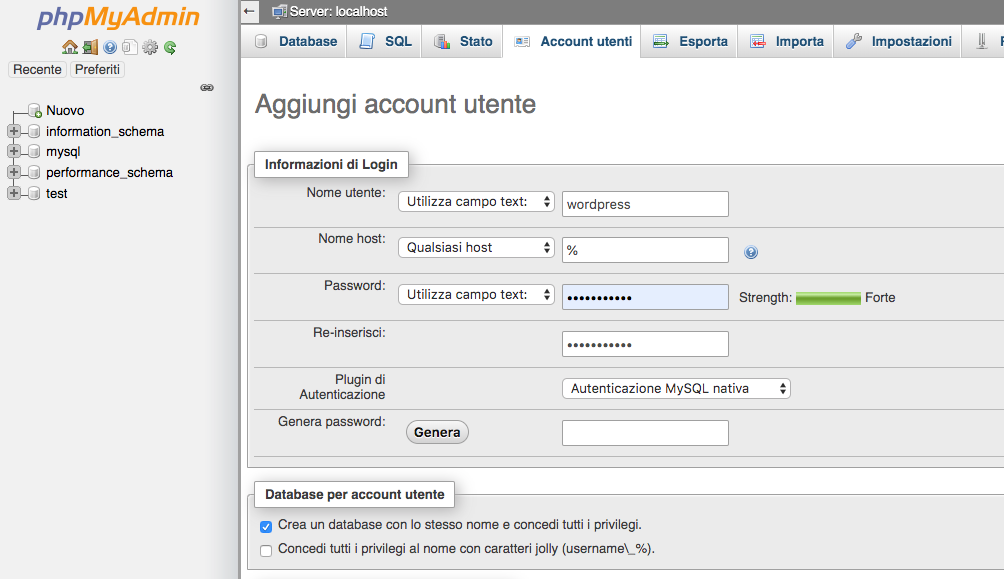This screenshot has width=1004, height=579.
Task: Show recent tables via Recente button
Action: (36, 69)
